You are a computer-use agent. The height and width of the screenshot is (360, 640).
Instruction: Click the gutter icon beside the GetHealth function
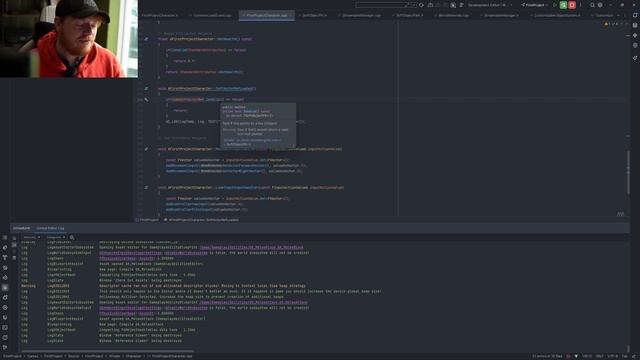pyautogui.click(x=146, y=39)
